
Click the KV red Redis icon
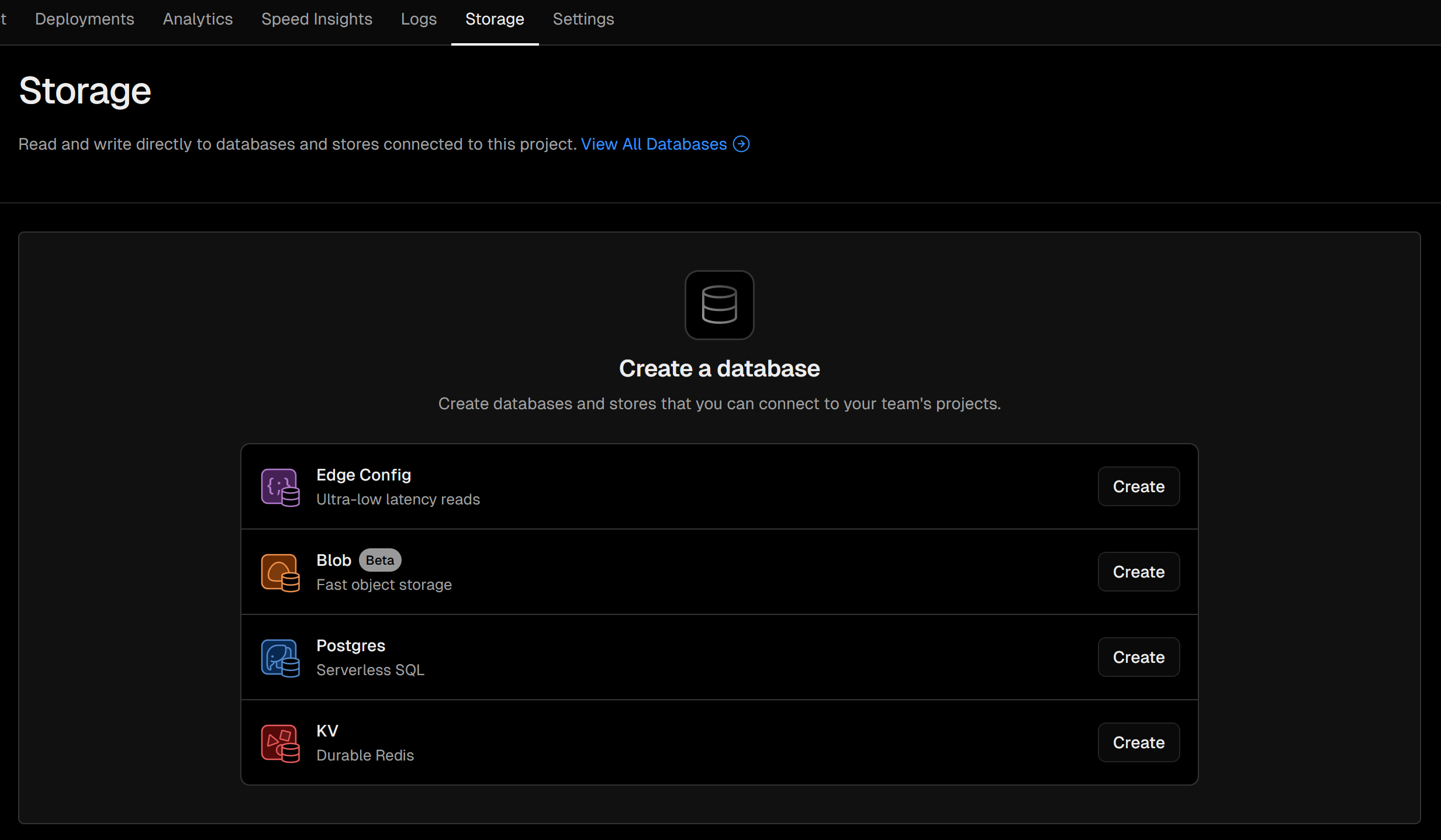click(x=280, y=743)
